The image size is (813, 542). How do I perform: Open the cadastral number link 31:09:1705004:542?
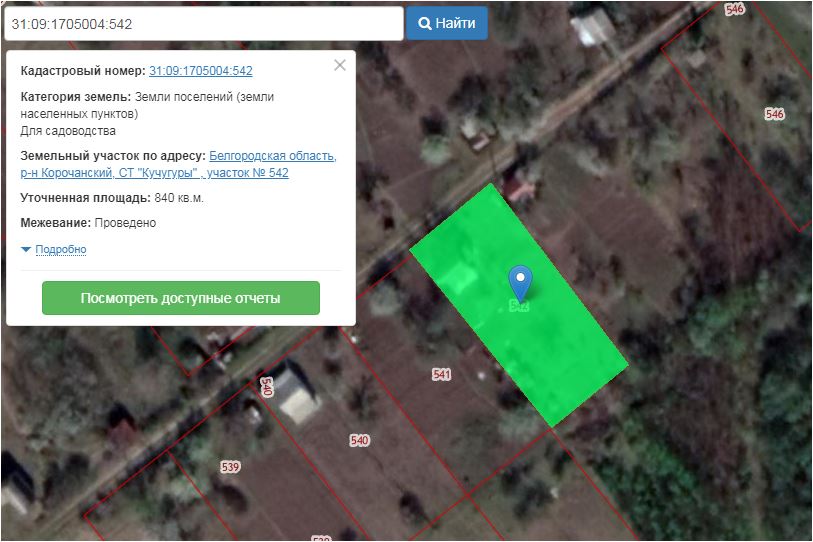pyautogui.click(x=201, y=71)
